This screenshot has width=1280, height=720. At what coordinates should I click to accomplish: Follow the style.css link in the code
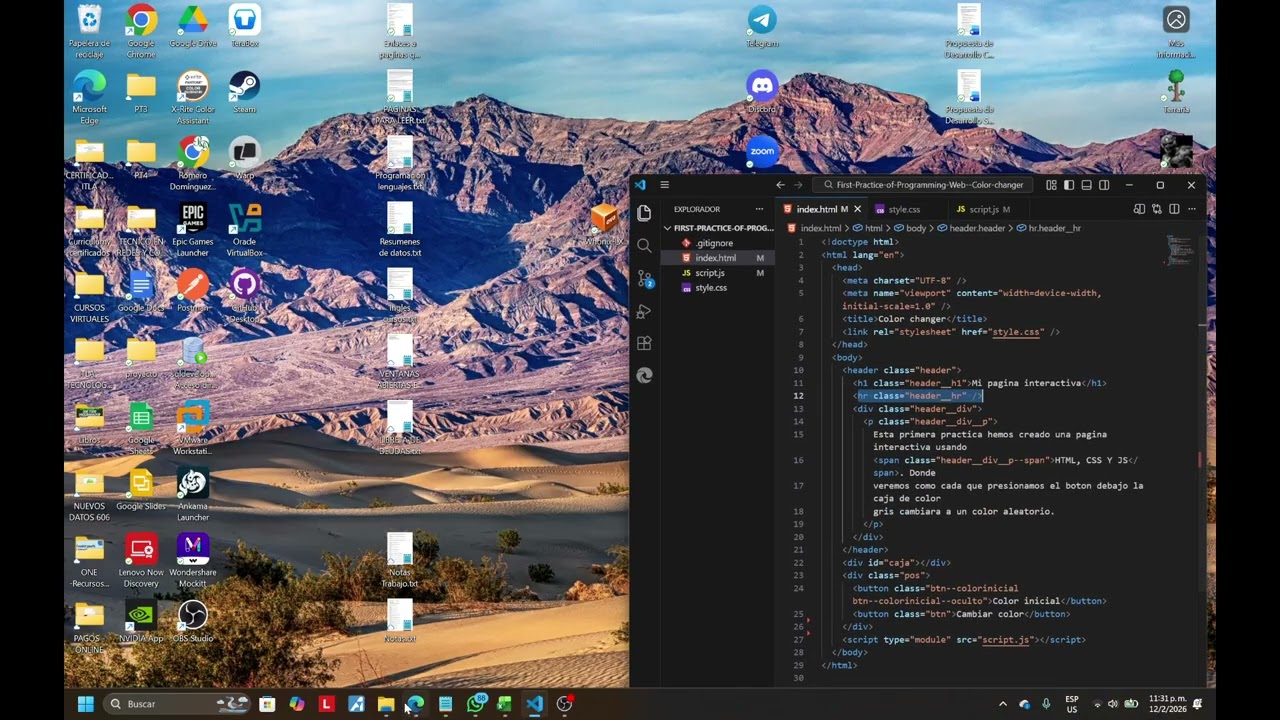(1017, 332)
